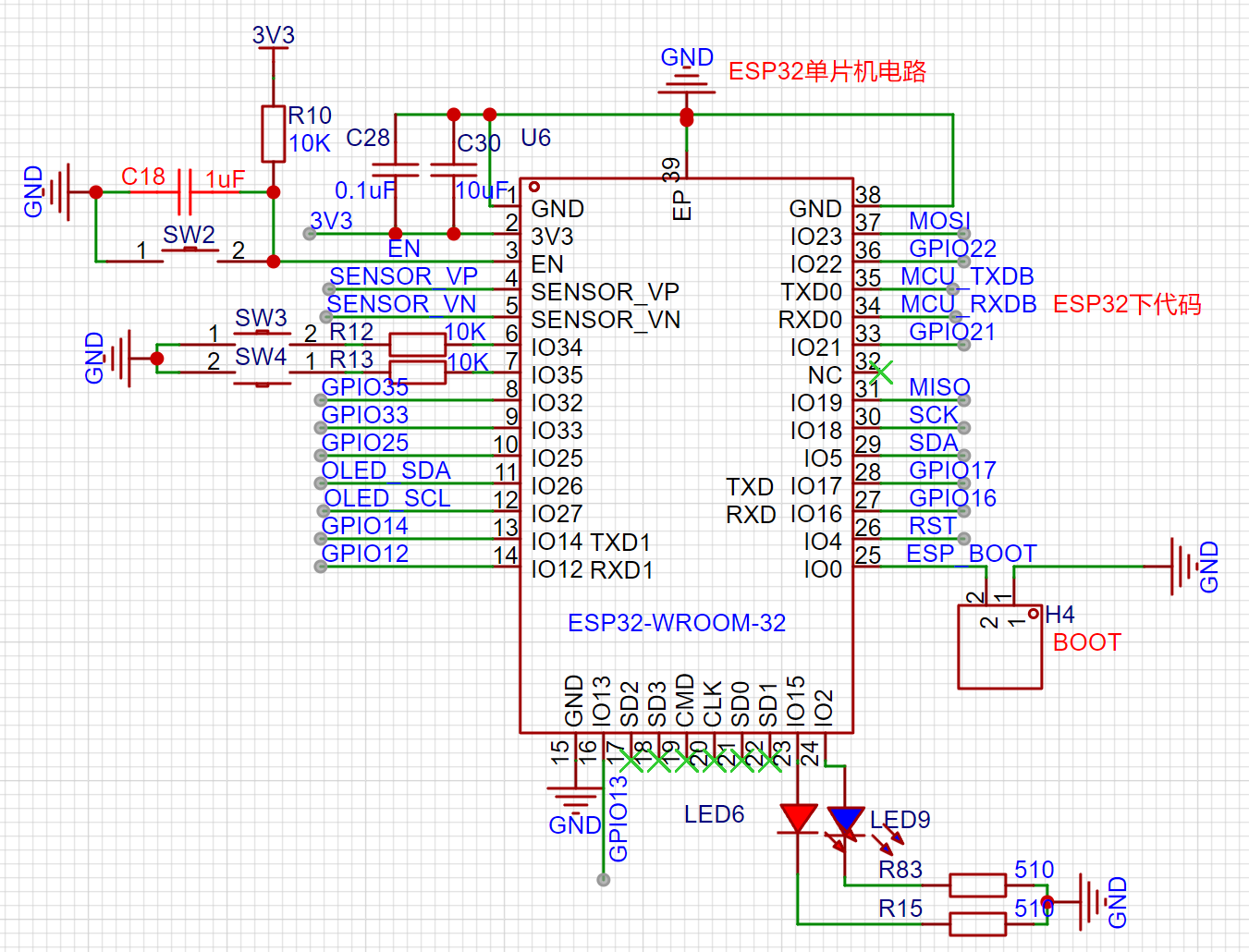The width and height of the screenshot is (1249, 952).
Task: Select the blue LED9 diode symbol
Action: pyautogui.click(x=845, y=823)
